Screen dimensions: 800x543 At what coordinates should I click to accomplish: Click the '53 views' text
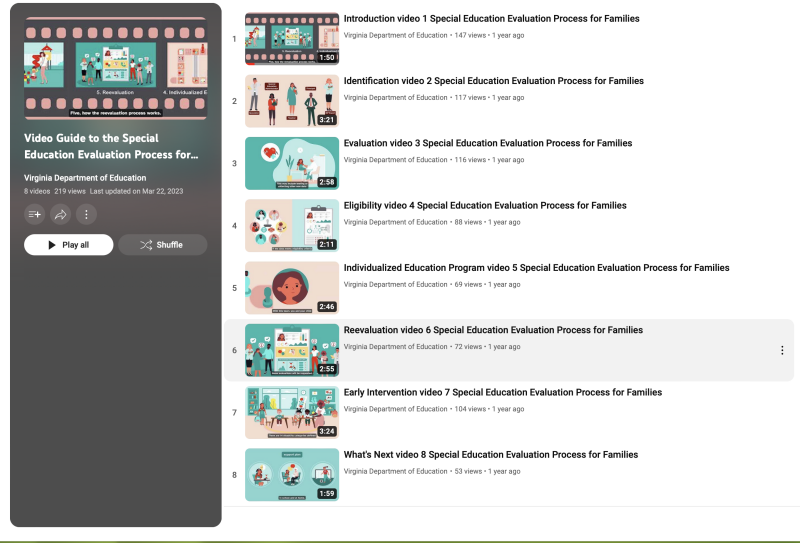coord(468,471)
